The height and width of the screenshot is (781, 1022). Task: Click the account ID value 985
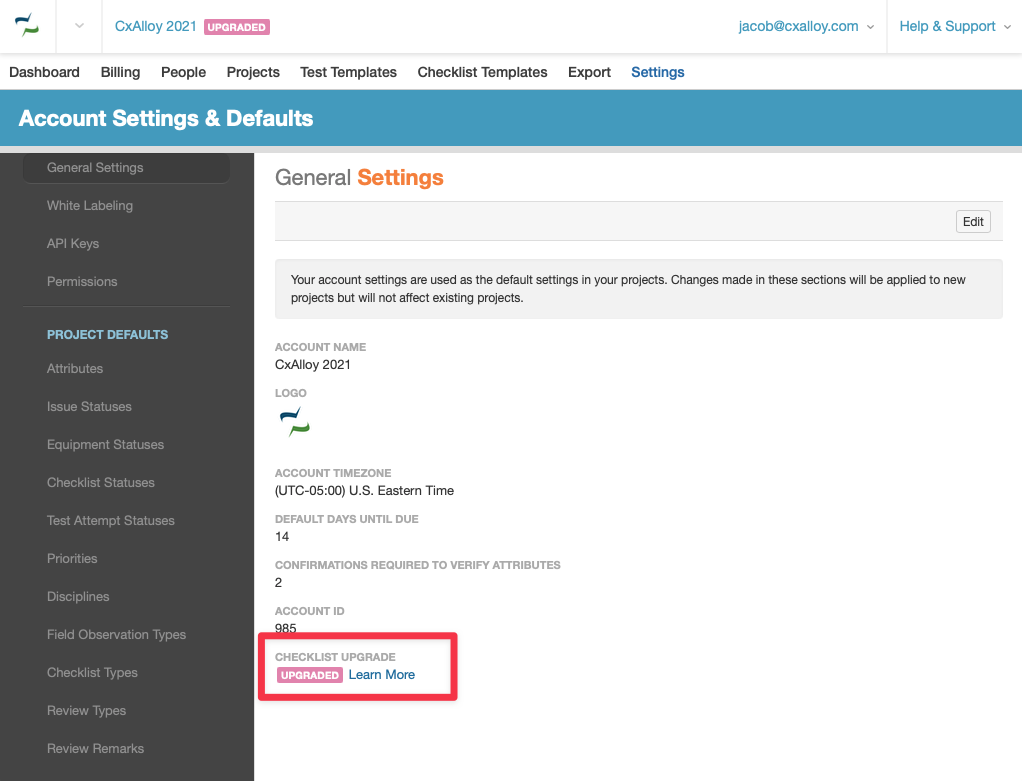pos(285,628)
